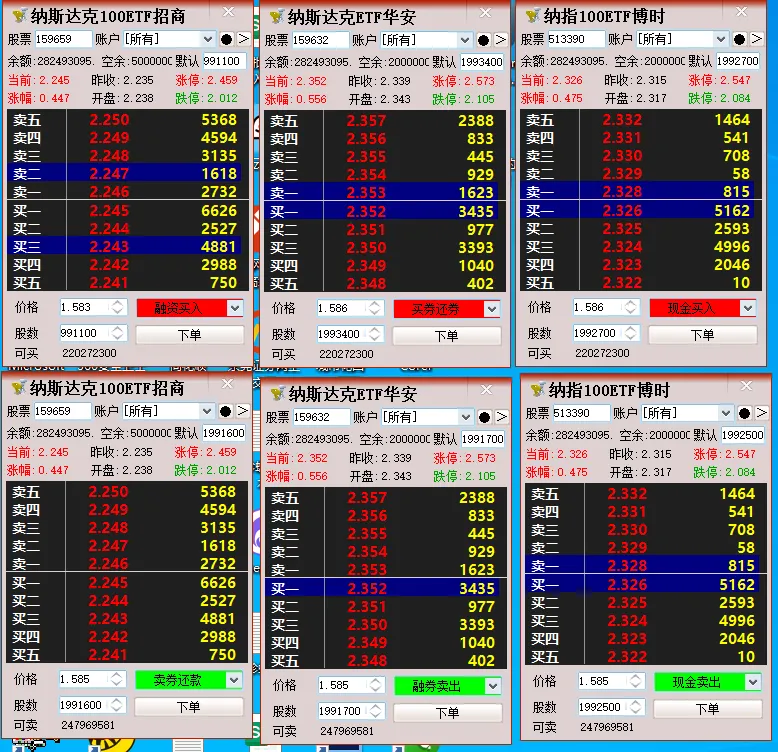
Task: Click the title icon of the 卖券还款 纳斯达克100ETF招商 window
Action: pos(18,388)
